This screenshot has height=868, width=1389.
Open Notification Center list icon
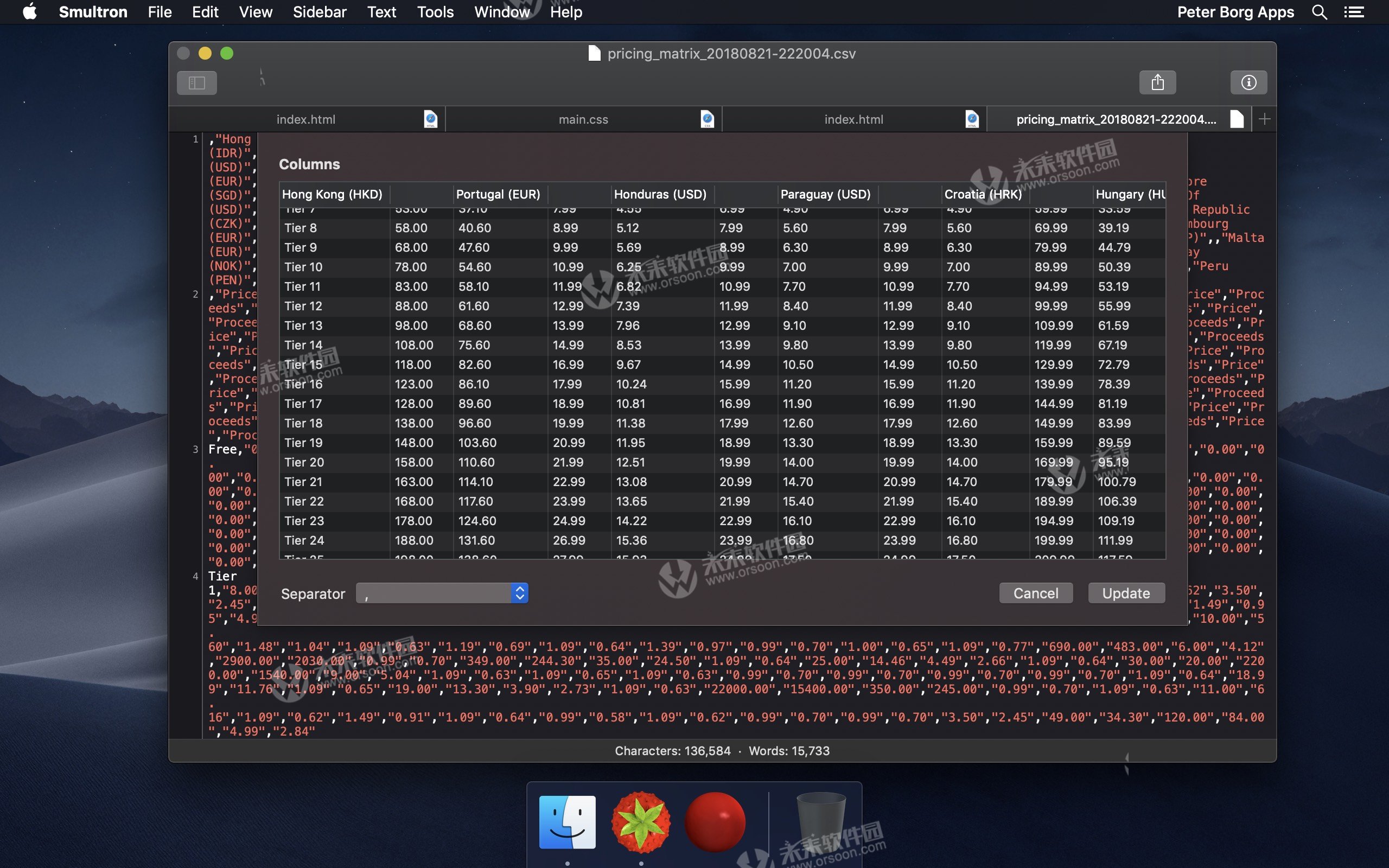click(x=1353, y=12)
